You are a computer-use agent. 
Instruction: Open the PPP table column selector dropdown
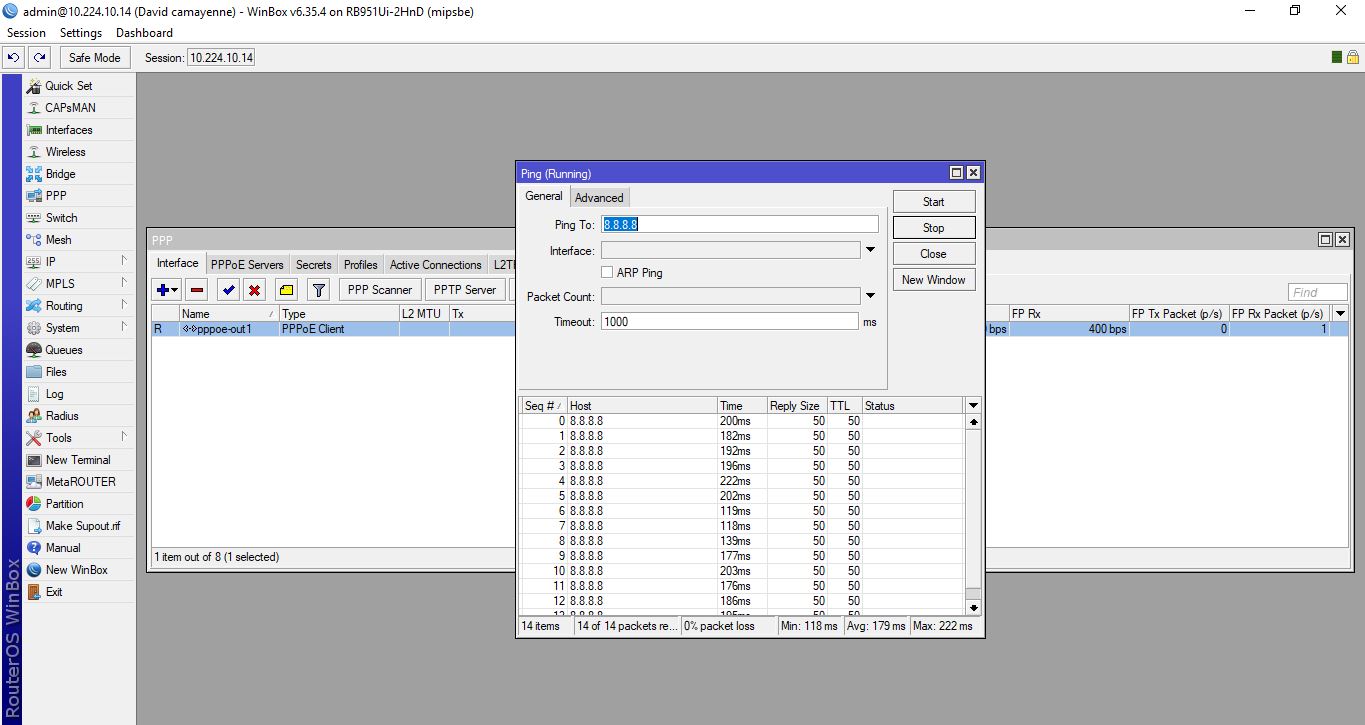pyautogui.click(x=1340, y=313)
